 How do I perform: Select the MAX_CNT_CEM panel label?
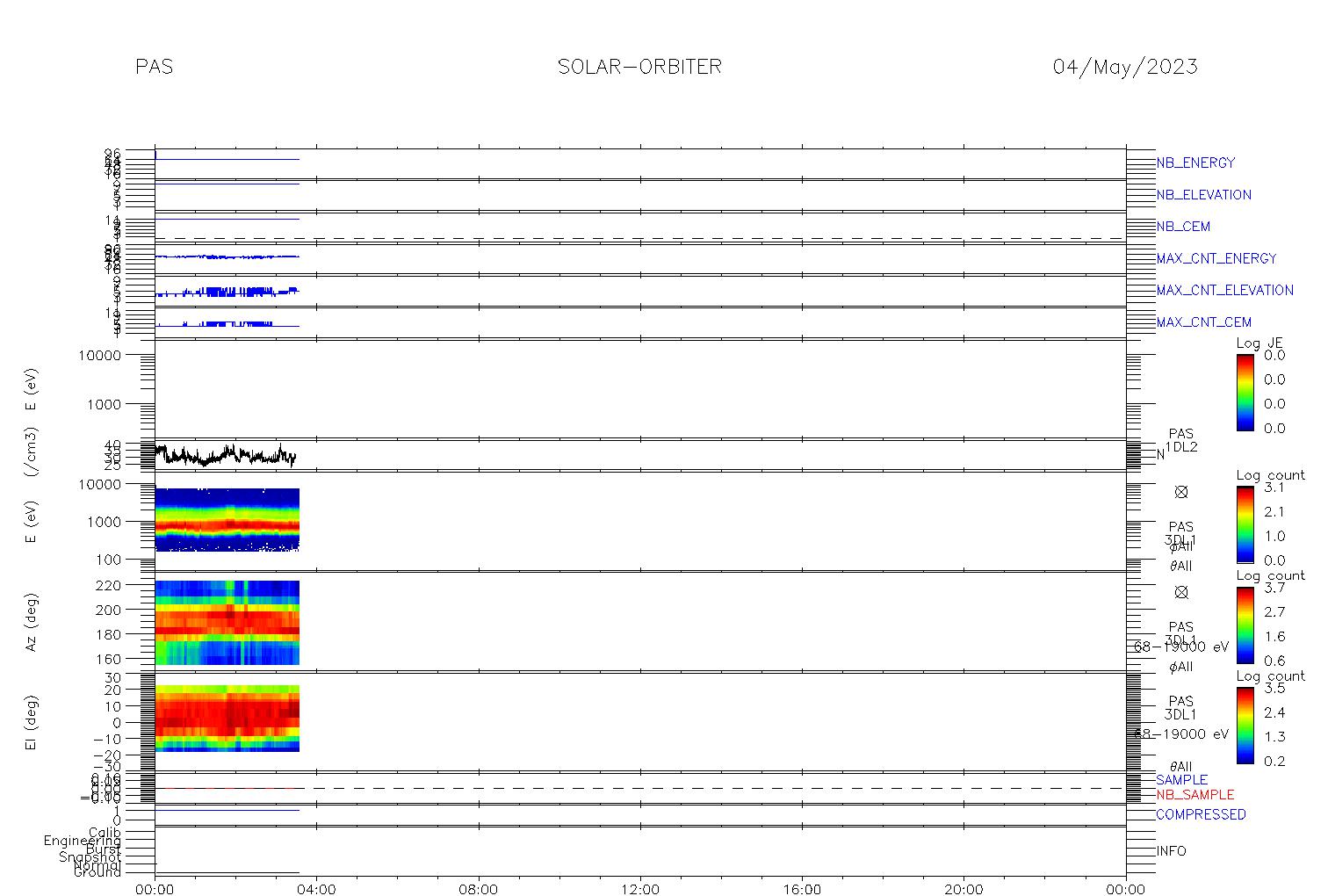point(1204,322)
